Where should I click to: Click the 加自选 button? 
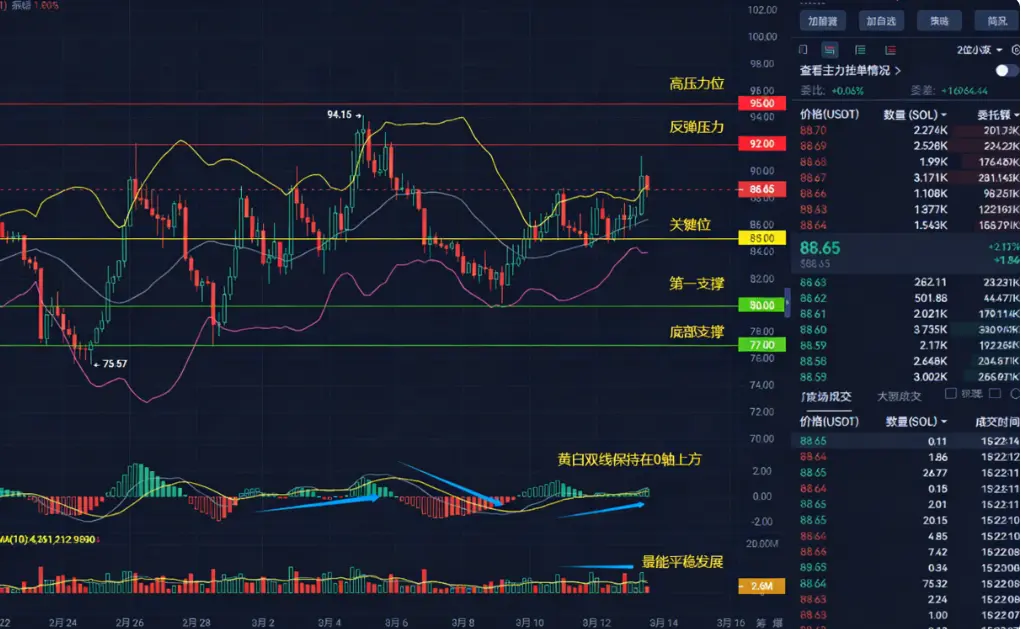coord(881,21)
